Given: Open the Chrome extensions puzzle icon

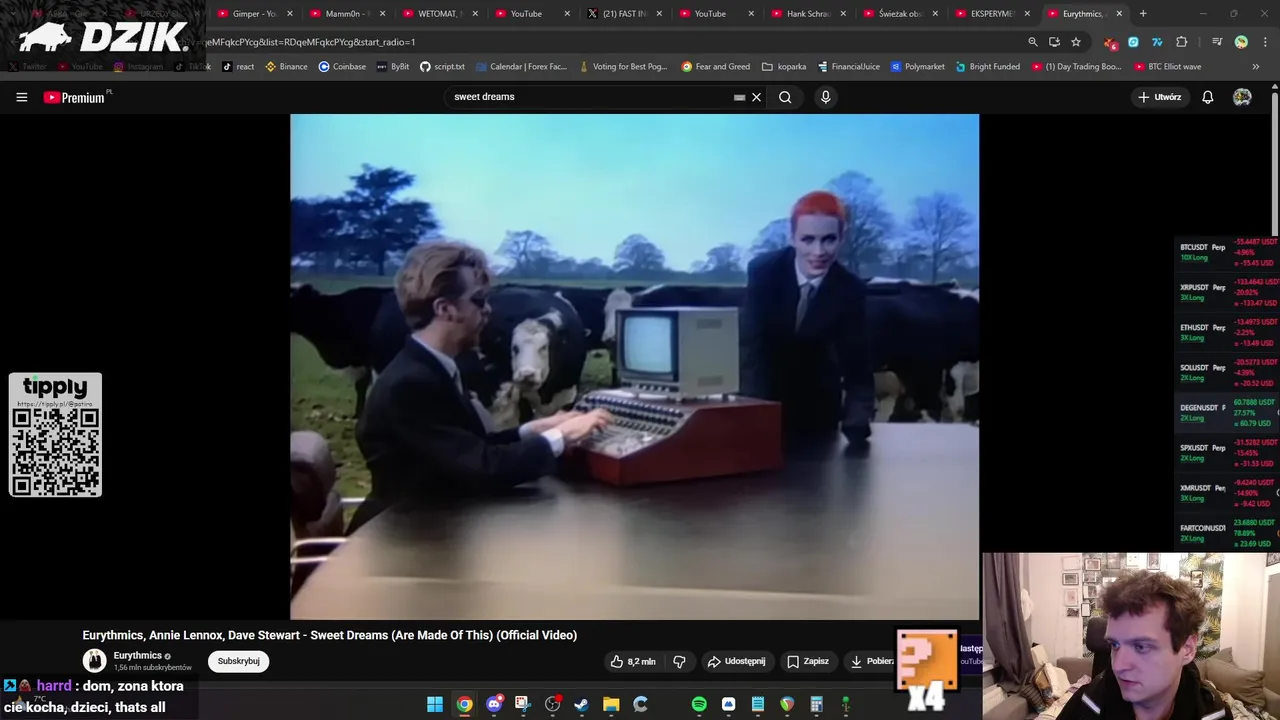Looking at the screenshot, I should pos(1182,42).
